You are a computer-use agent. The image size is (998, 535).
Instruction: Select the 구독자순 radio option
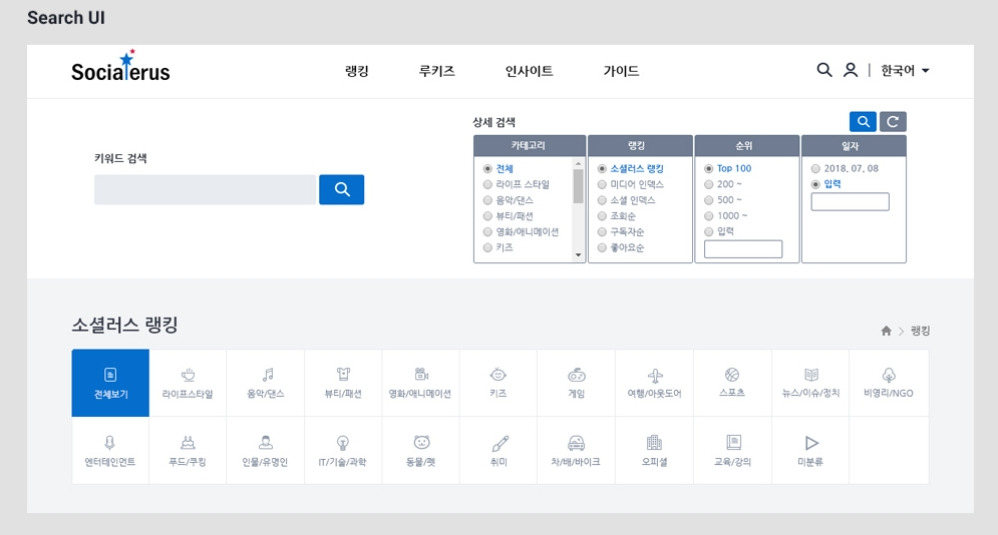tap(602, 232)
